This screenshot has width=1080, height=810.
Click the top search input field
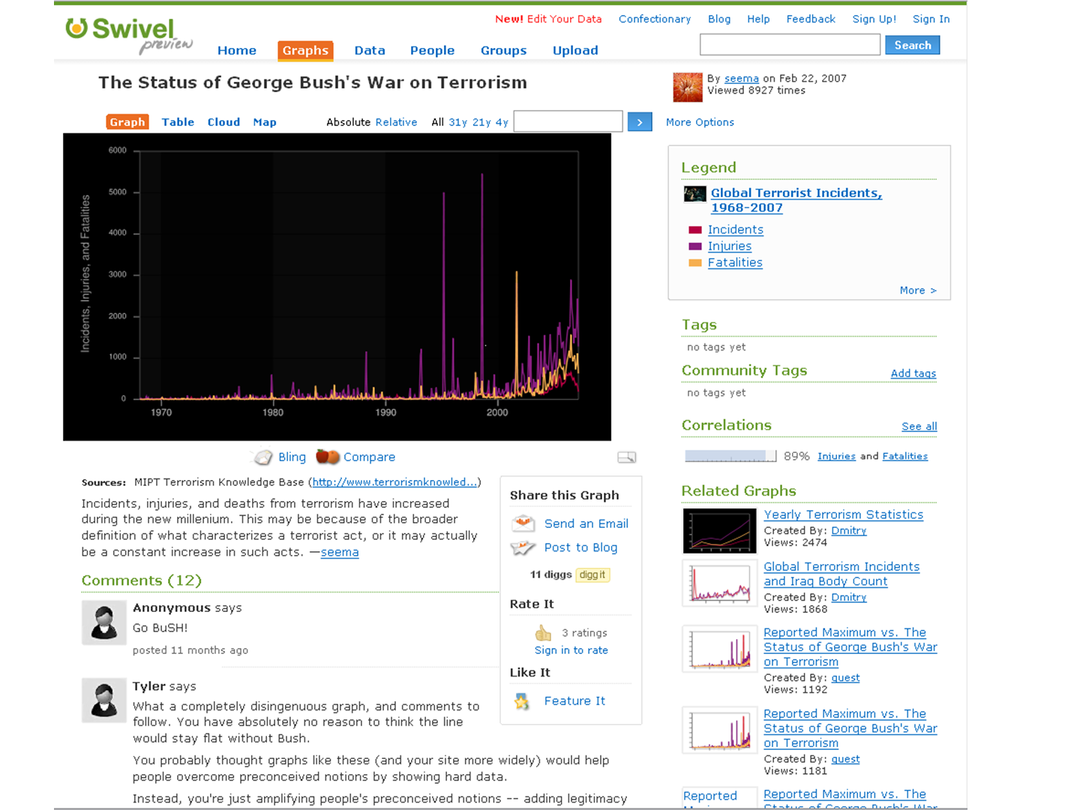789,45
